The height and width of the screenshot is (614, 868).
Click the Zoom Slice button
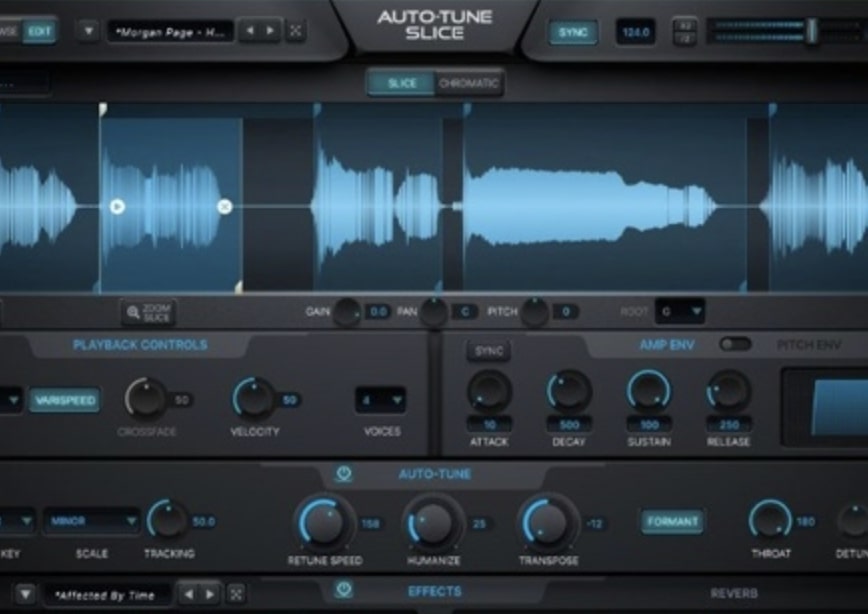[148, 313]
